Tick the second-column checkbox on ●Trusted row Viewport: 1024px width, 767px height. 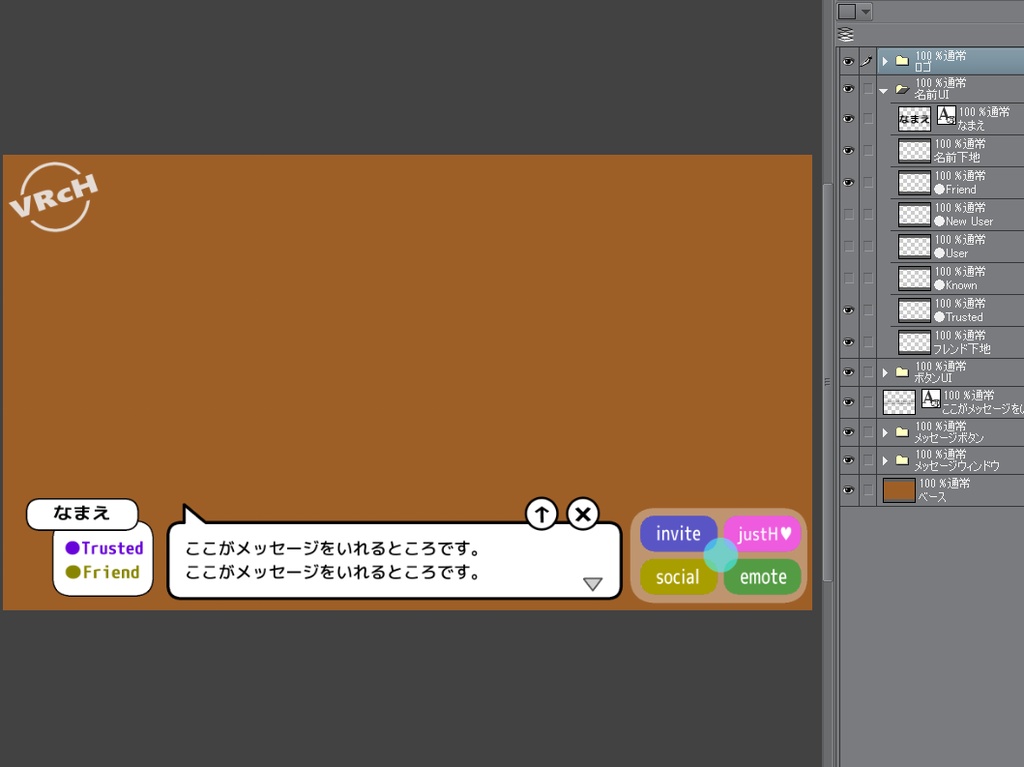coord(868,310)
